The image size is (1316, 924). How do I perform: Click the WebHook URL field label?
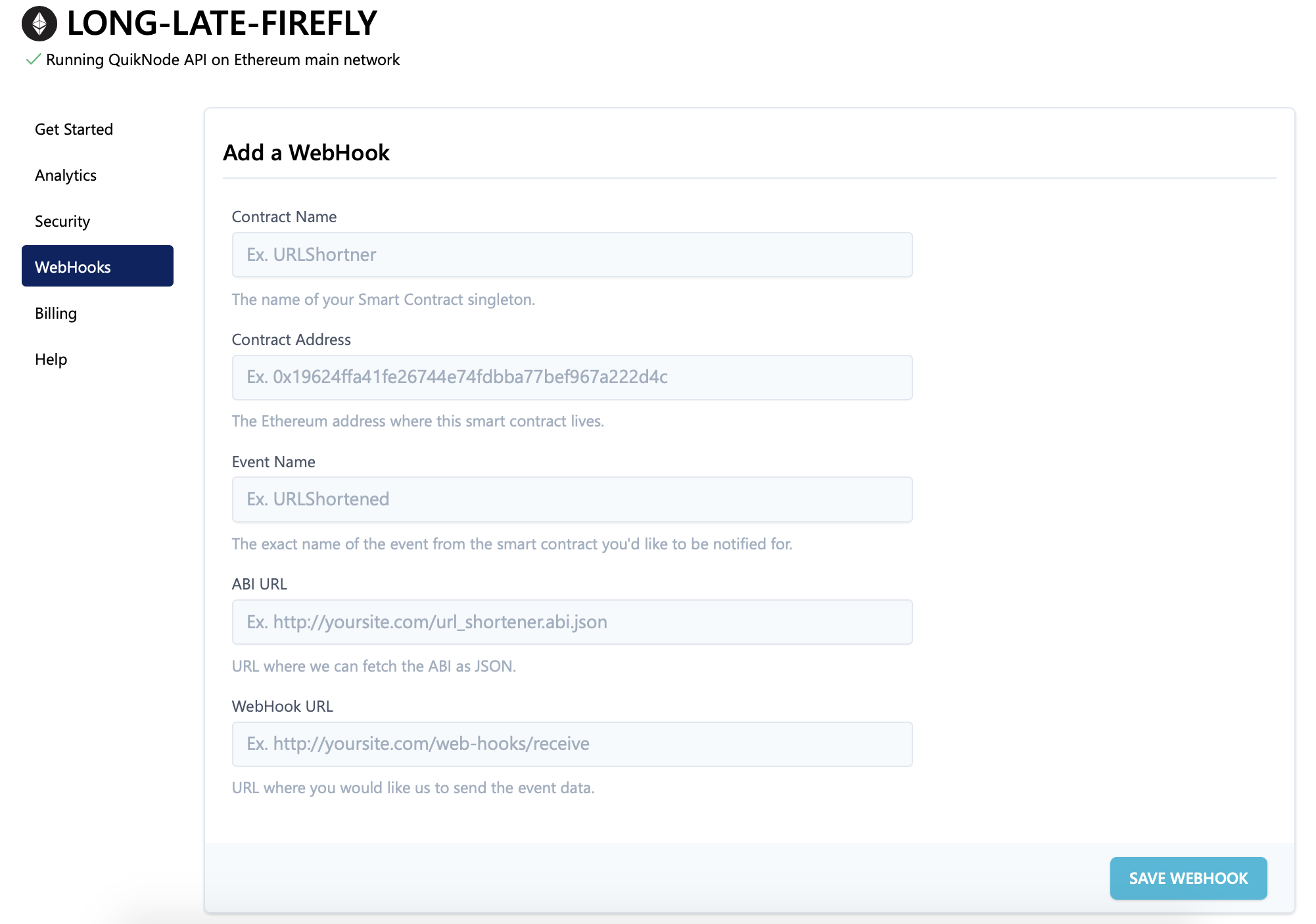tap(283, 706)
